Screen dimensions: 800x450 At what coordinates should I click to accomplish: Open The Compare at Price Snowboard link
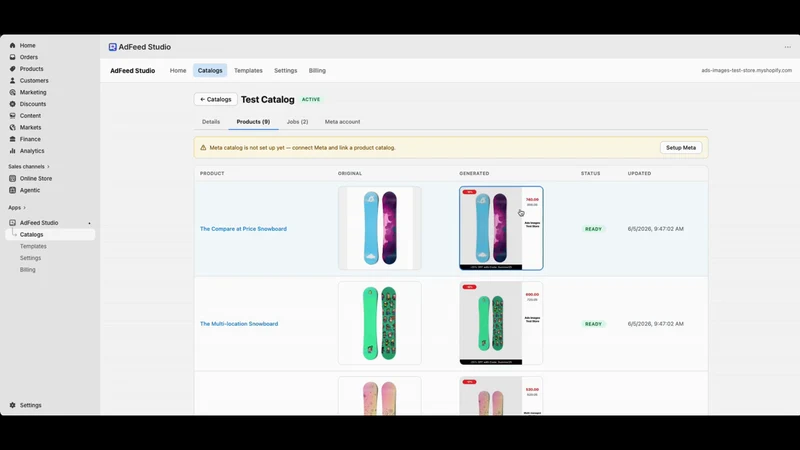tap(243, 229)
